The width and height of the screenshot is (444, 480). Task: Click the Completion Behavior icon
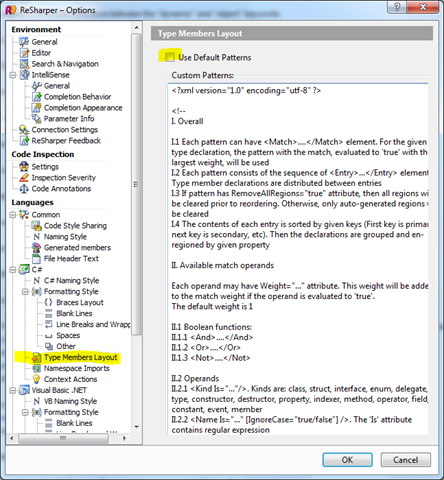[36, 97]
